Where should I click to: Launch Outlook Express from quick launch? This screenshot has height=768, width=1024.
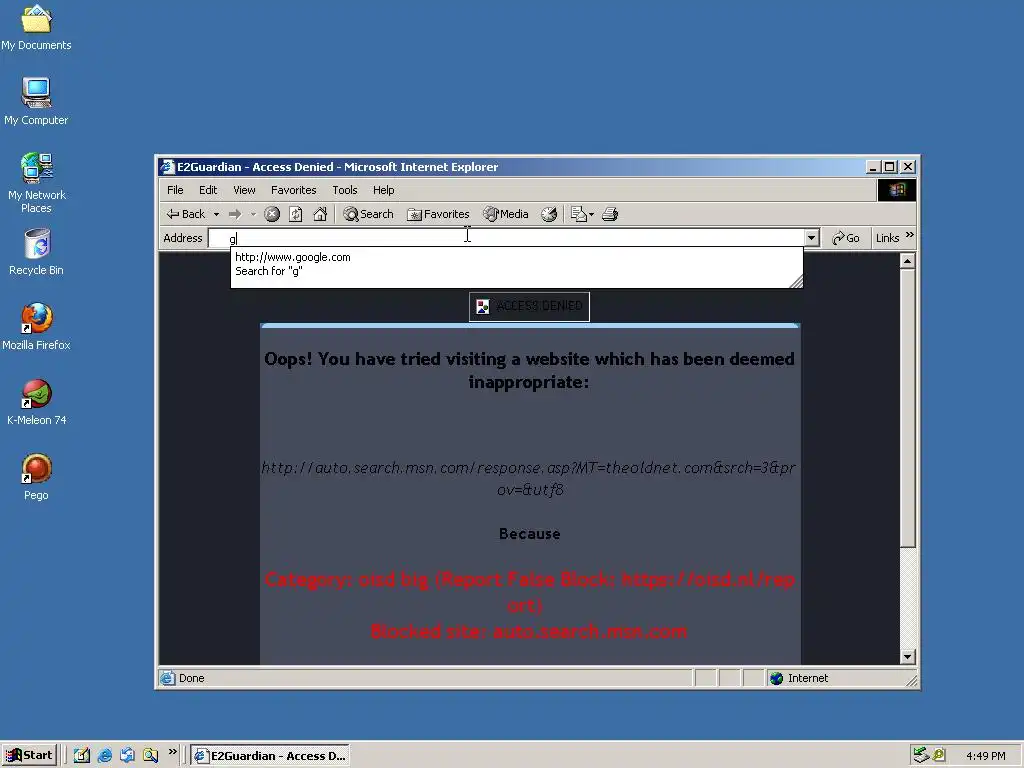127,756
